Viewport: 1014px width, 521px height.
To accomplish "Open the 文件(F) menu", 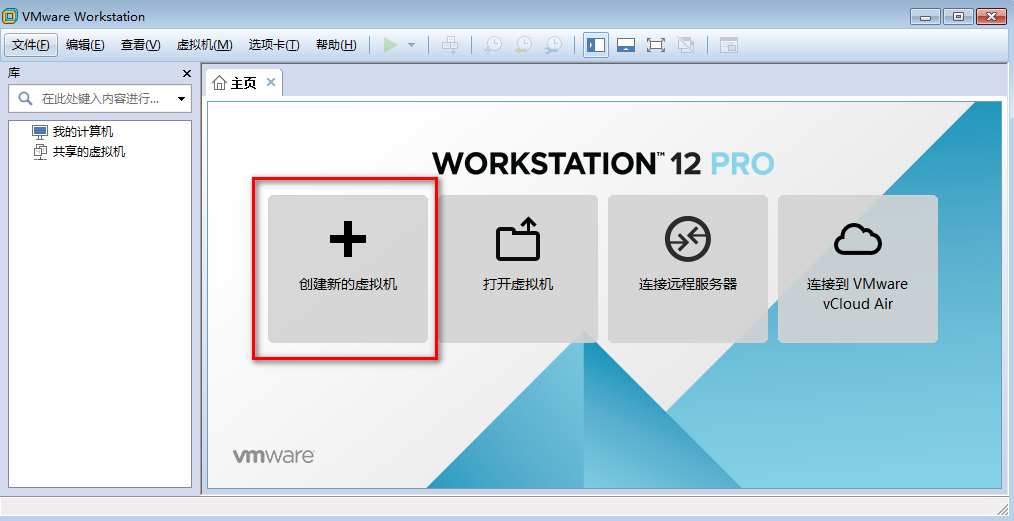I will pyautogui.click(x=30, y=45).
